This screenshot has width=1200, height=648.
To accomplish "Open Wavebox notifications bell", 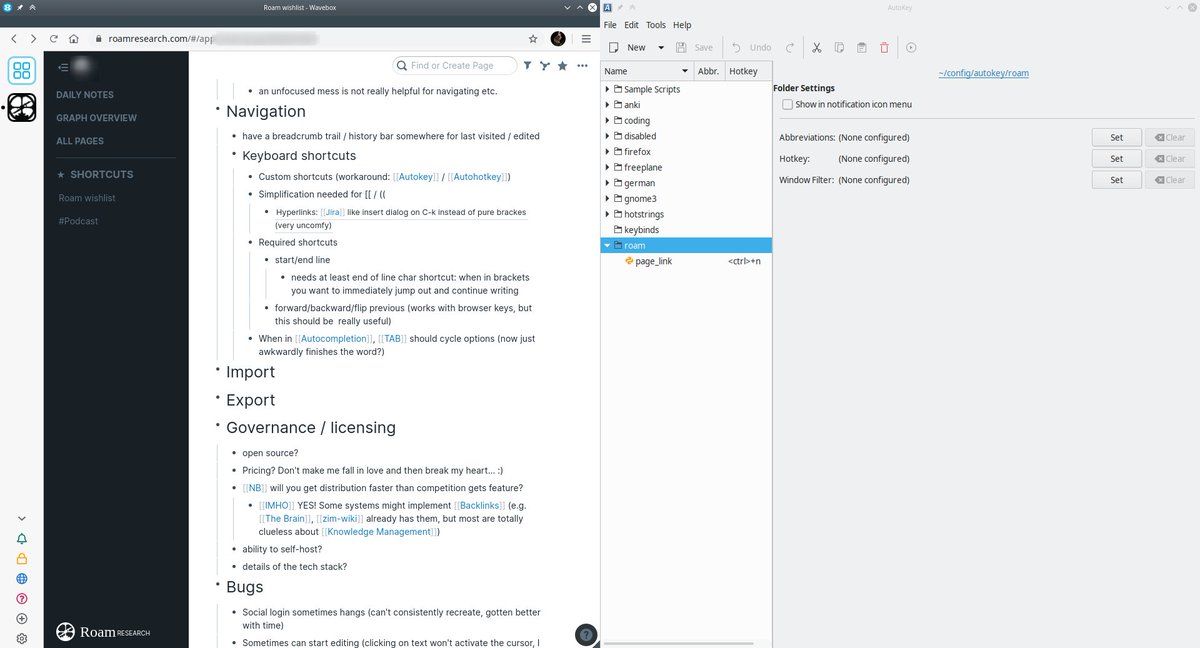I will click(x=22, y=539).
